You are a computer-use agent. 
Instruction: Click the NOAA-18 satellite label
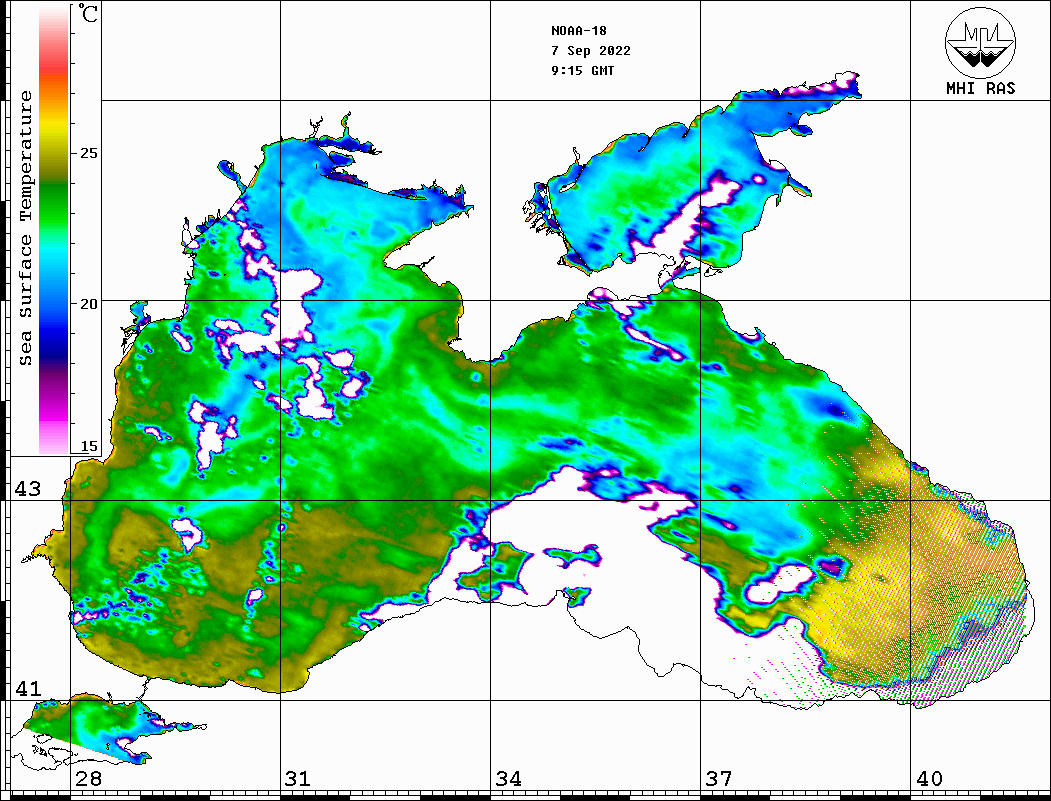pyautogui.click(x=579, y=31)
